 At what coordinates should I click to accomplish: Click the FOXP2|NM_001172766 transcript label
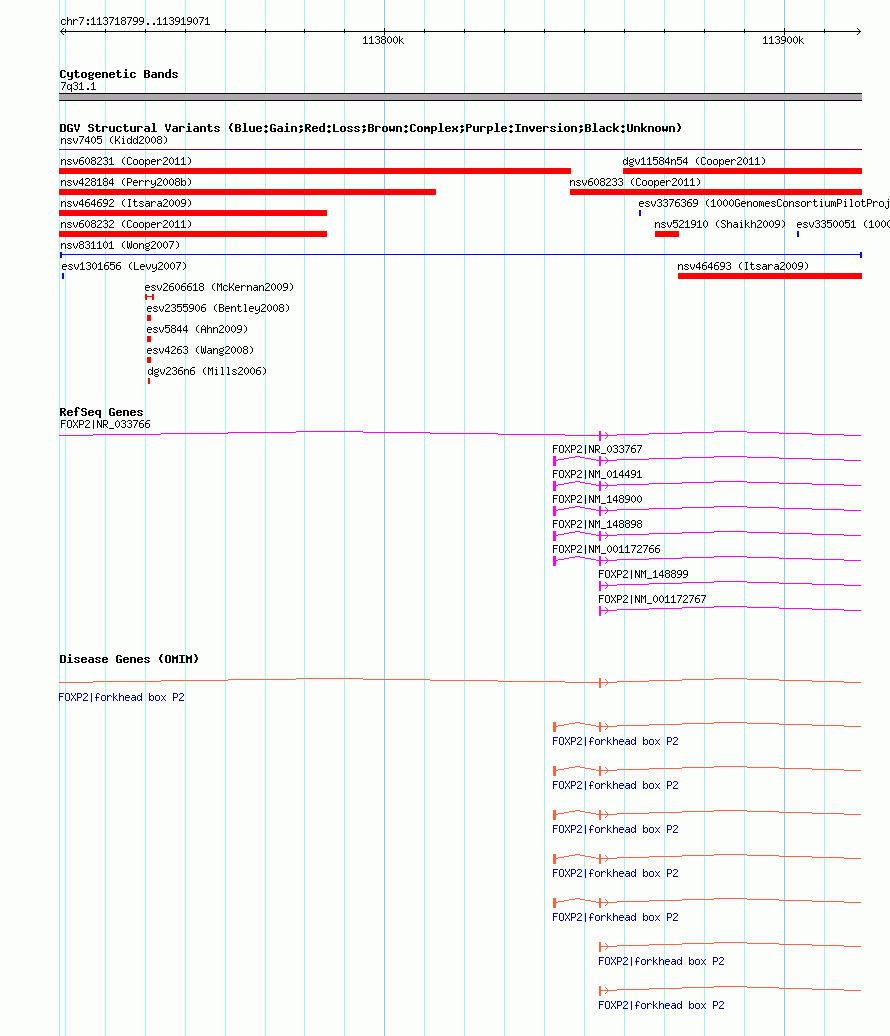pyautogui.click(x=607, y=550)
